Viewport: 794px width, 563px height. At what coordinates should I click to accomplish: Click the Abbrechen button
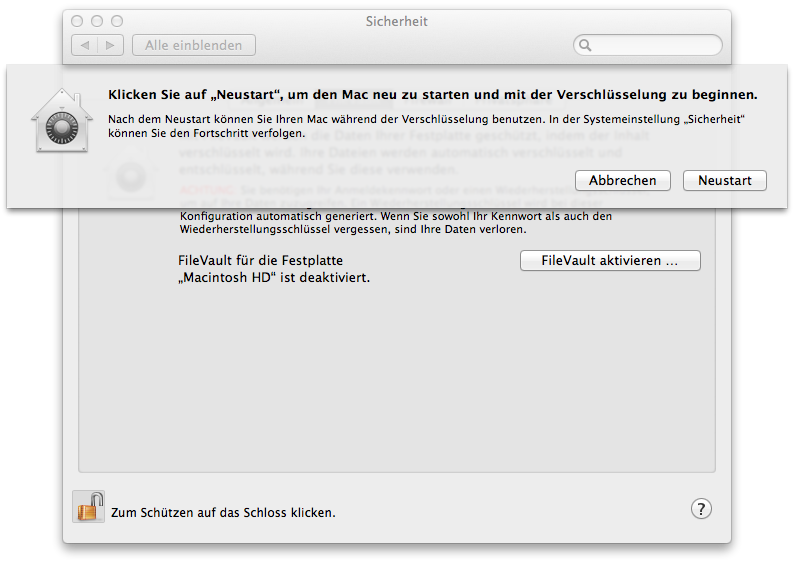623,181
